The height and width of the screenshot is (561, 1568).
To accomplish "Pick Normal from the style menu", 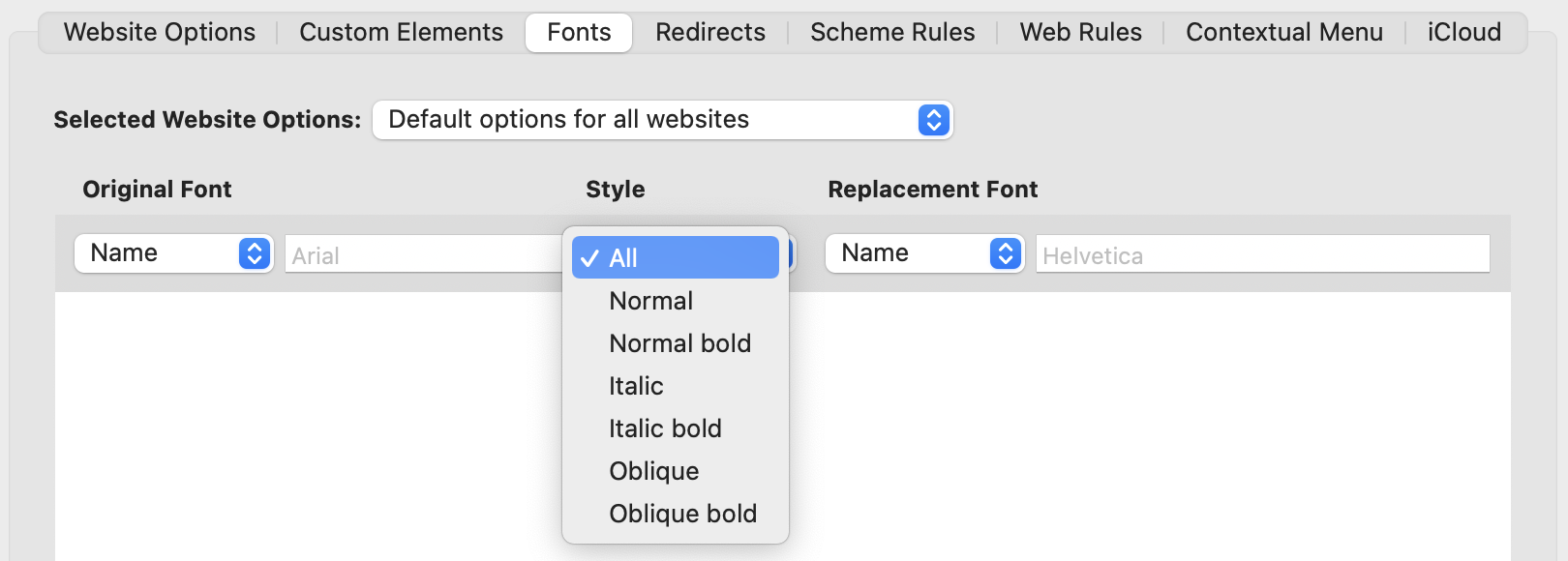I will [x=651, y=301].
